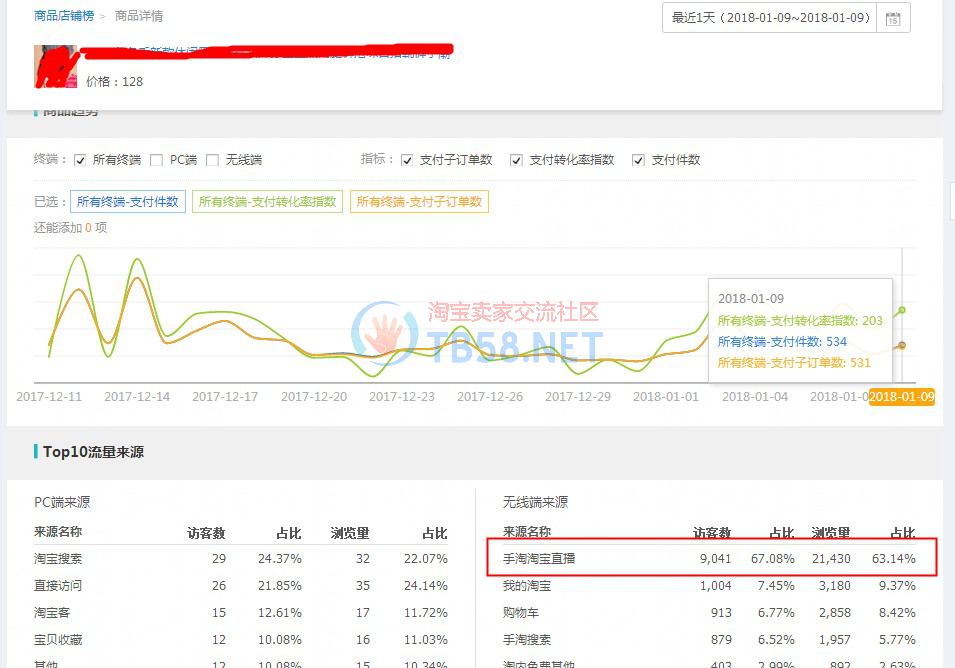This screenshot has width=955, height=668.
Task: Enable the PC端 checkbox
Action: pyautogui.click(x=156, y=160)
